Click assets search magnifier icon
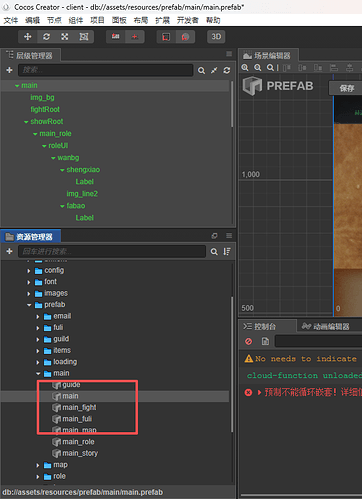This screenshot has width=362, height=499. point(214,252)
